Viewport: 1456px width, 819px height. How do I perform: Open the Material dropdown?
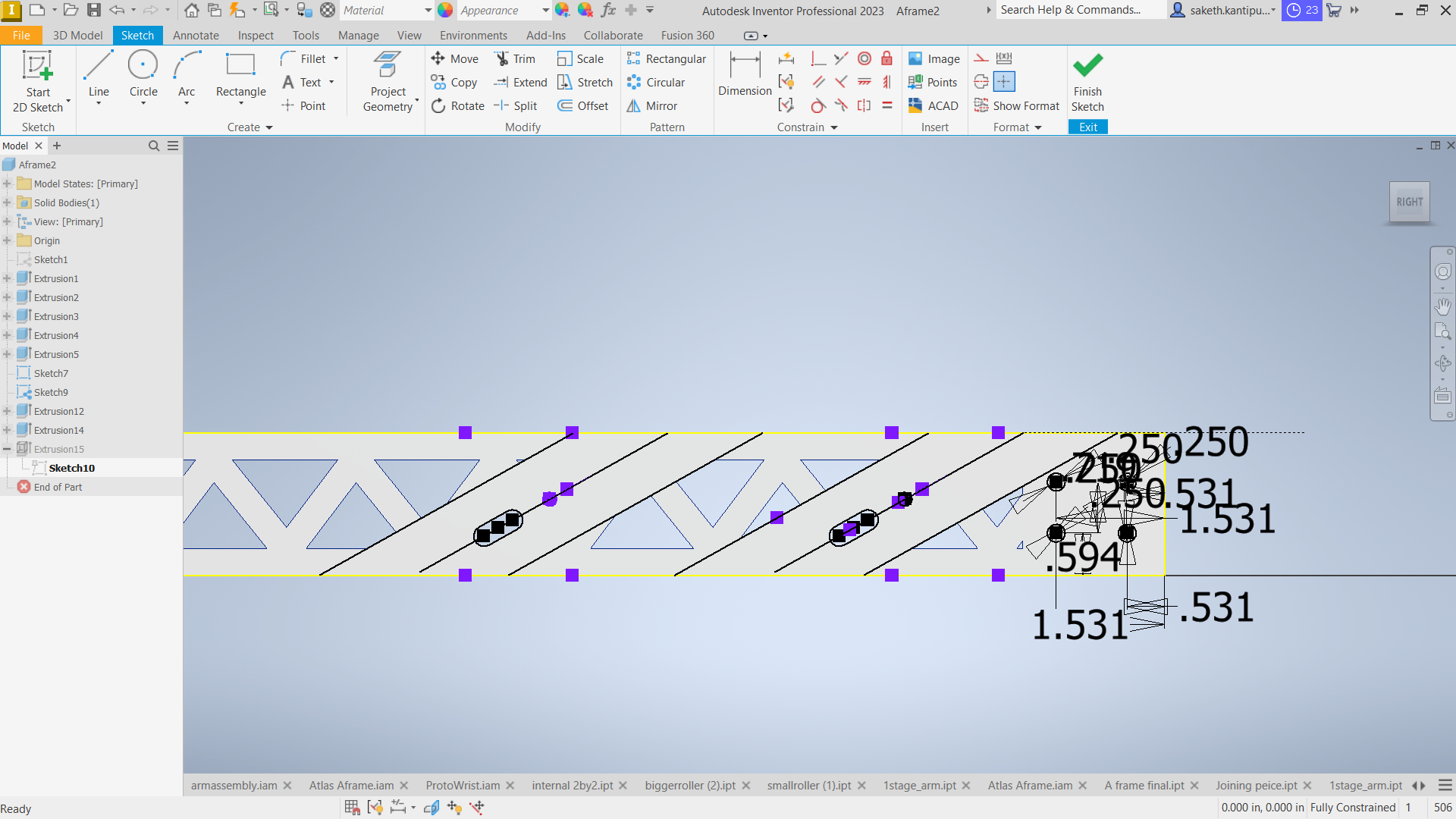(428, 10)
